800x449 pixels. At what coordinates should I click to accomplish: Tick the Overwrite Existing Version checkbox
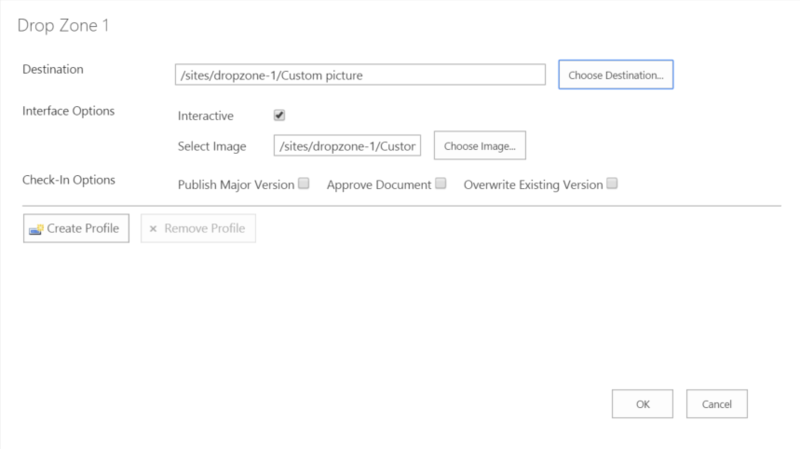613,183
